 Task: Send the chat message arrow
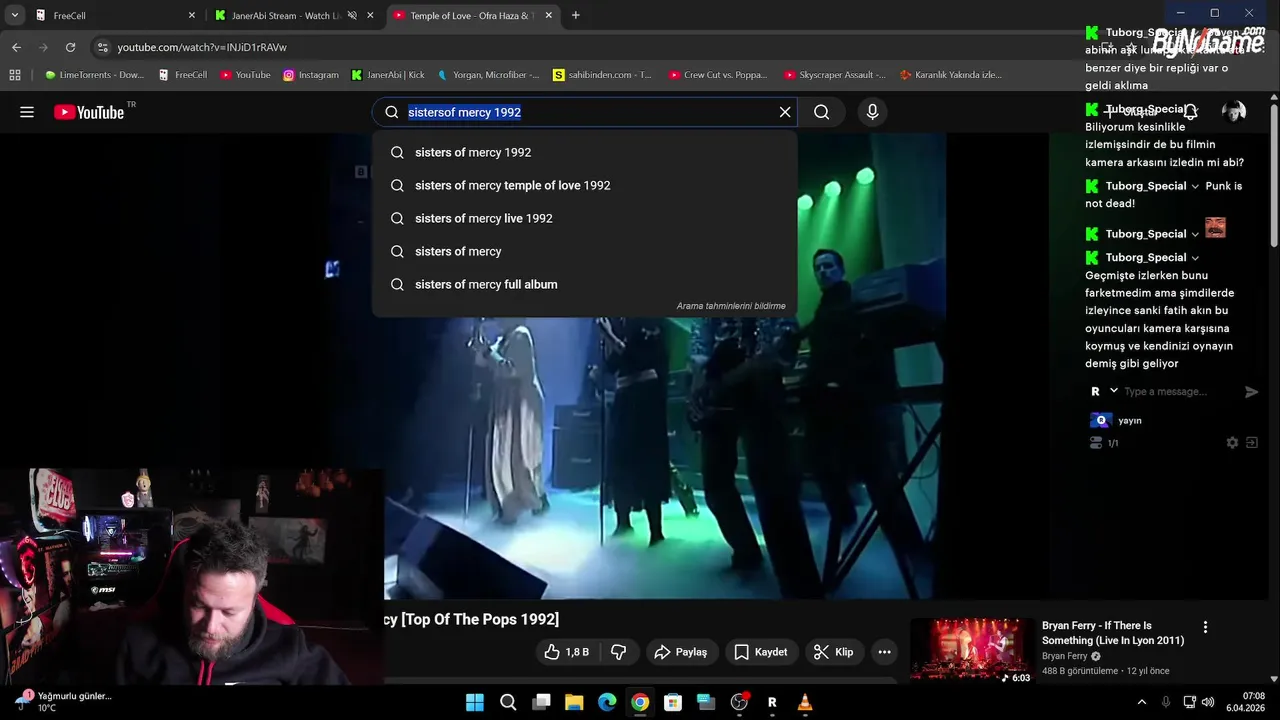pos(1251,392)
